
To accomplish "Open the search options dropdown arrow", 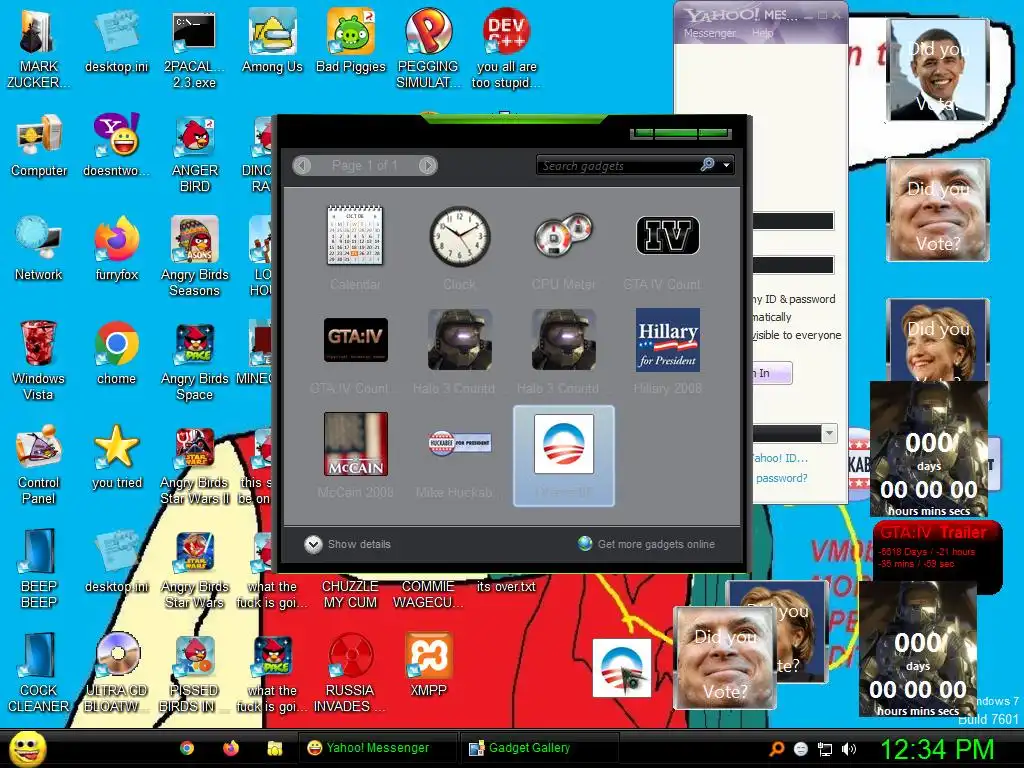I will 726,165.
